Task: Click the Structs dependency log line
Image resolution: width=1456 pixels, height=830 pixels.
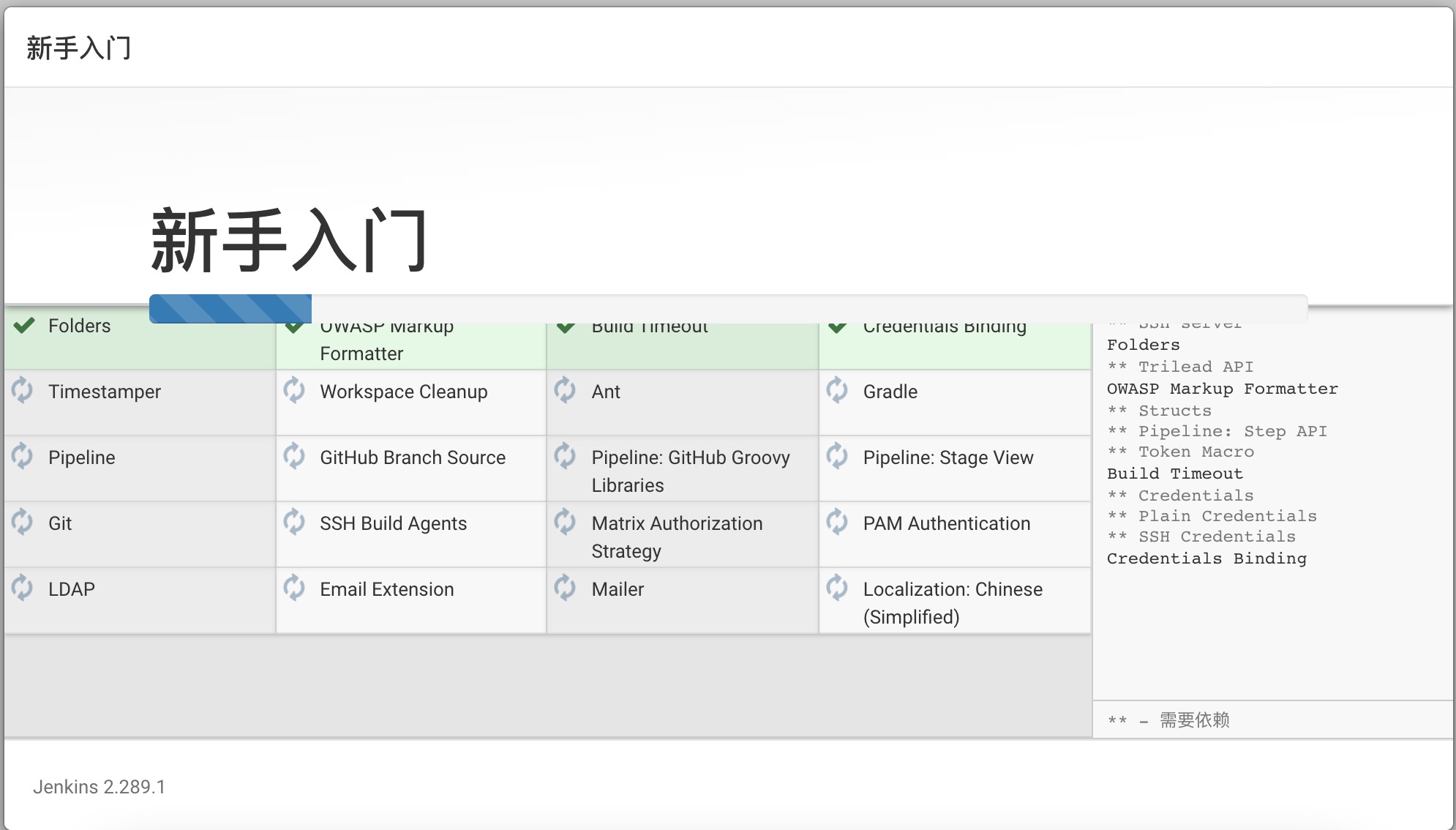Action: point(1160,411)
